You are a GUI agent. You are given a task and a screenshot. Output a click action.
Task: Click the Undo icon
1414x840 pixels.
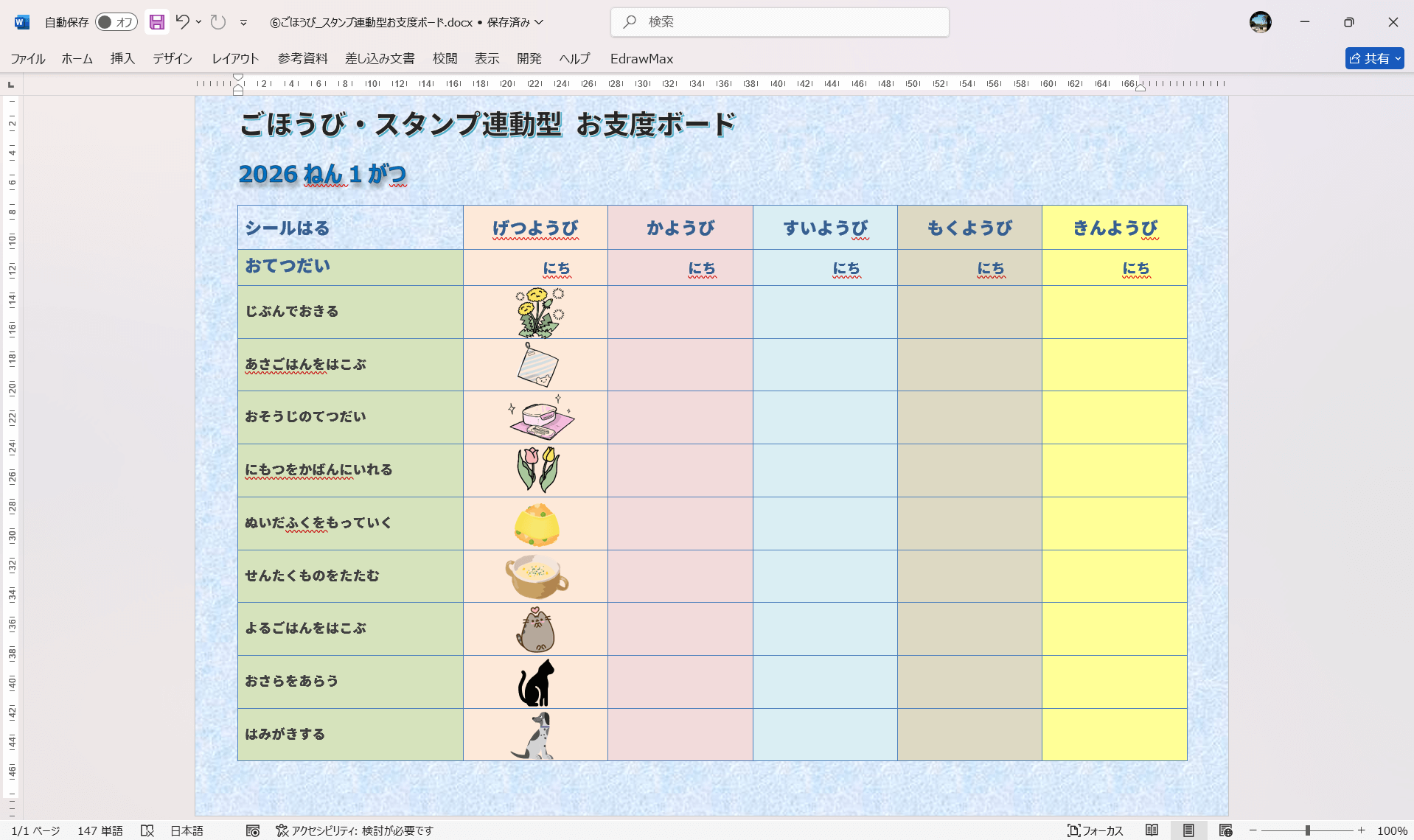coord(182,22)
